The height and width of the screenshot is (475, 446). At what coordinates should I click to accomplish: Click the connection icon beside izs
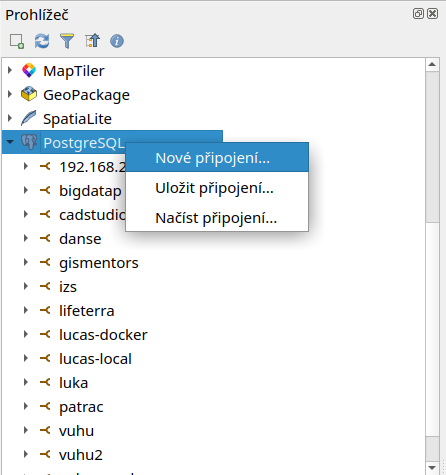45,286
